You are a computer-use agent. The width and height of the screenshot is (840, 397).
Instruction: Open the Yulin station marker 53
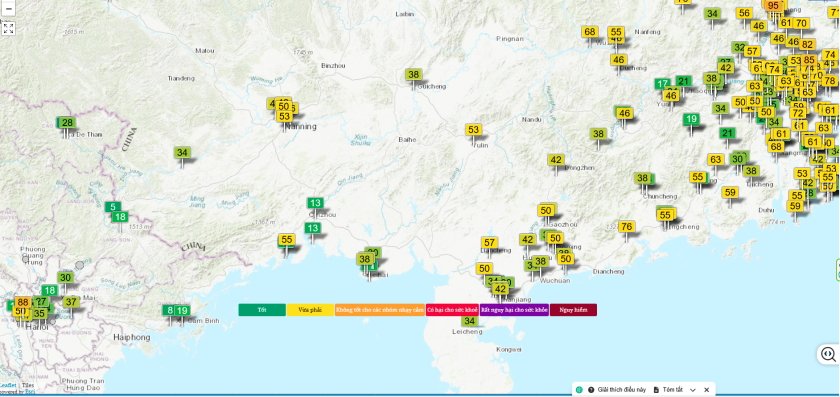click(x=473, y=130)
